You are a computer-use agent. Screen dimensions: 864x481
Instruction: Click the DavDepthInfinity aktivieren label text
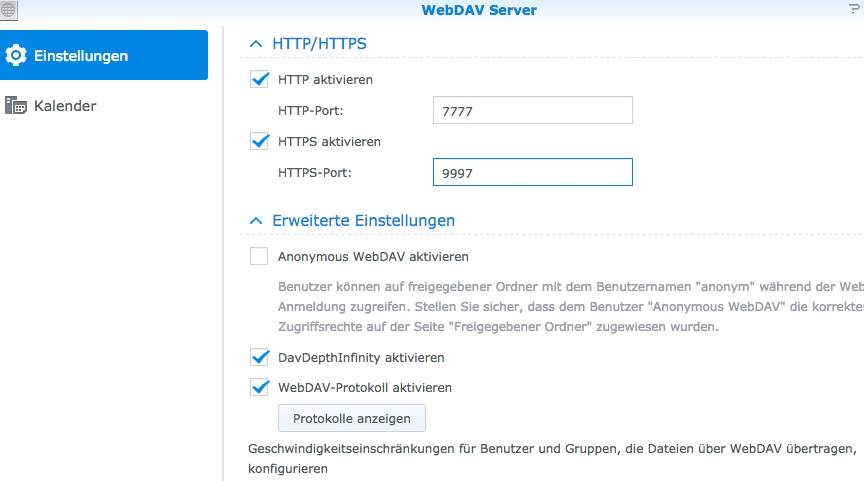pyautogui.click(x=361, y=357)
